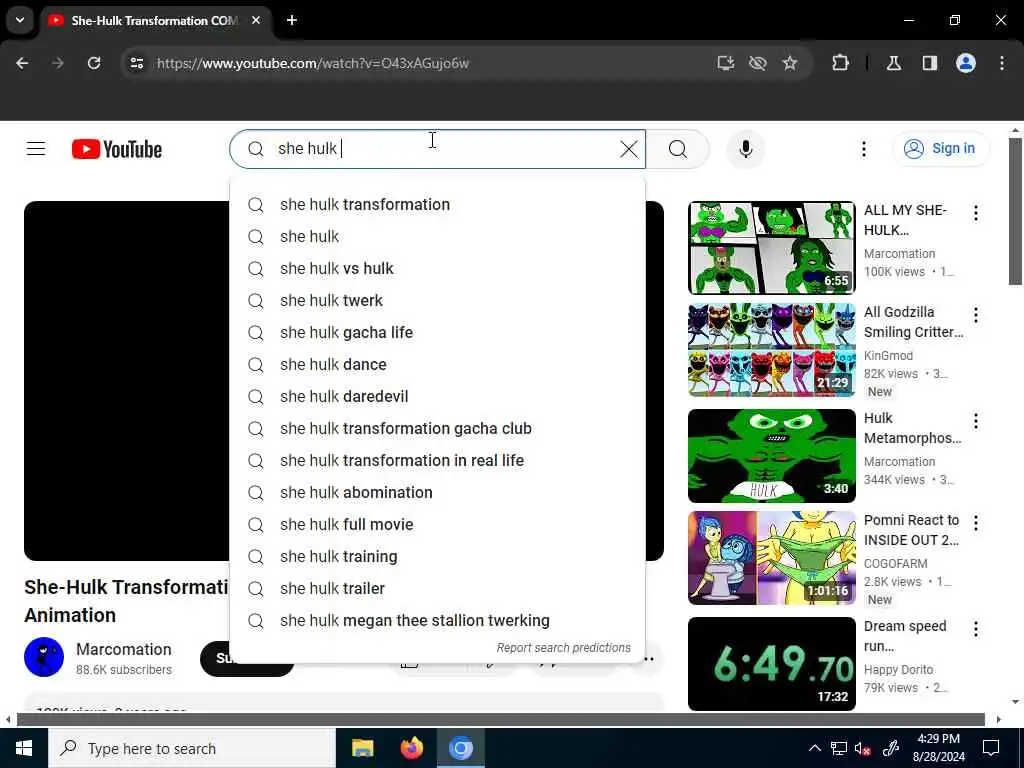Viewport: 1024px width, 768px height.
Task: Go to the YouTube home logo
Action: tap(117, 149)
